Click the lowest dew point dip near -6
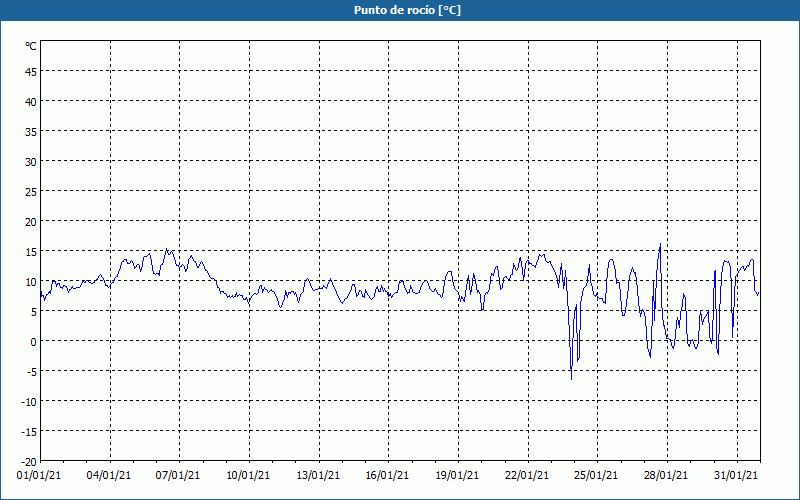 571,379
